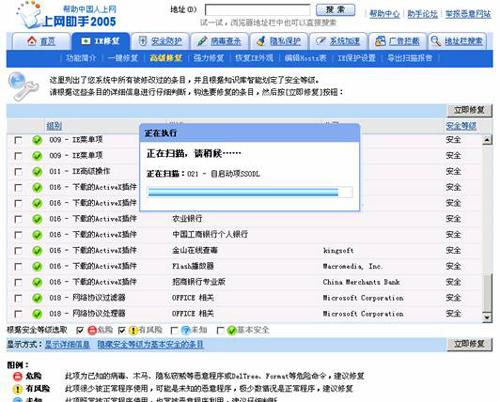Click the upper 立即修复 button
This screenshot has width=500, height=402.
point(469,110)
